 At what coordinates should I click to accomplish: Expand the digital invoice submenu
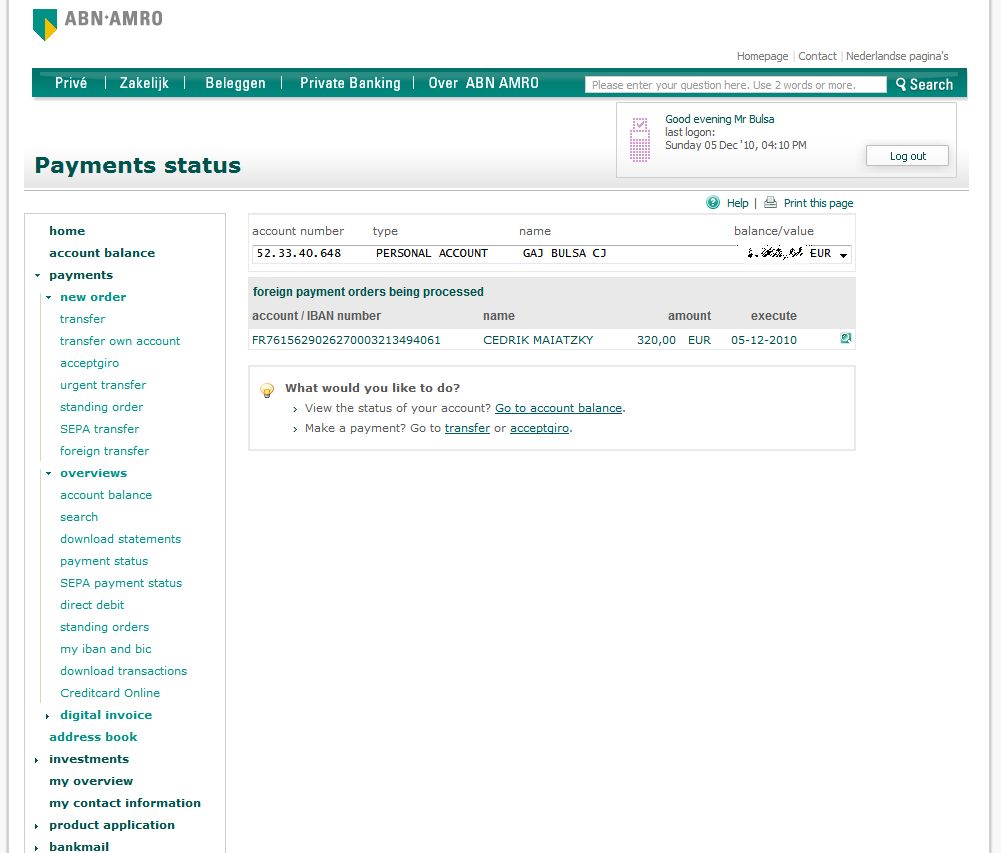click(x=48, y=716)
